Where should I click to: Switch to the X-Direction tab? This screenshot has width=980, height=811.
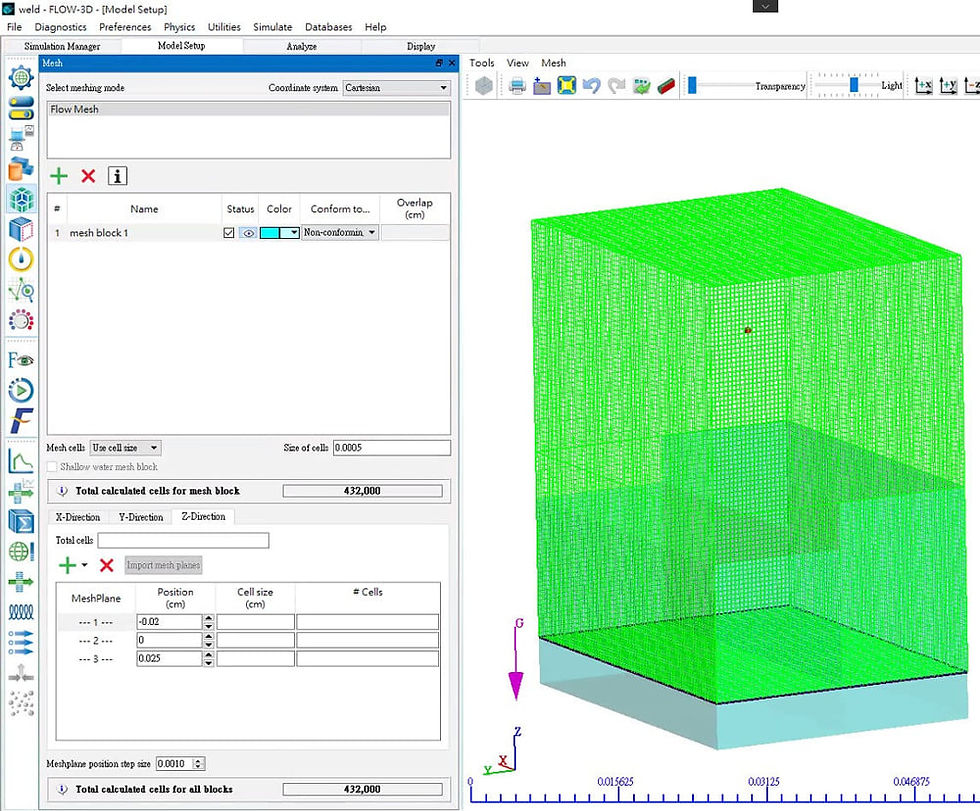coord(78,517)
